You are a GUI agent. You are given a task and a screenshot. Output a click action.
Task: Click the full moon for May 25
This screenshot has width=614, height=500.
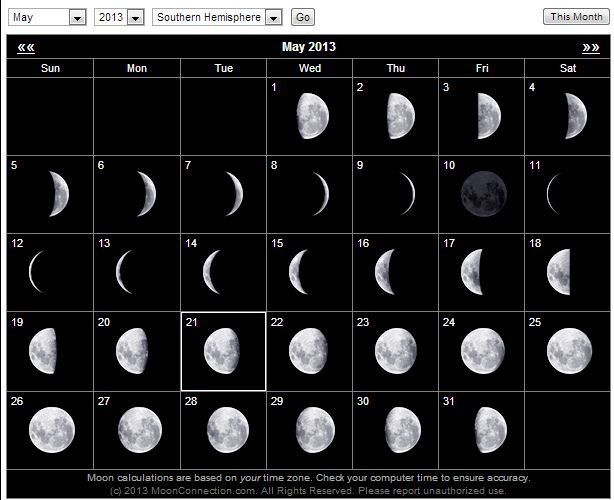(570, 351)
